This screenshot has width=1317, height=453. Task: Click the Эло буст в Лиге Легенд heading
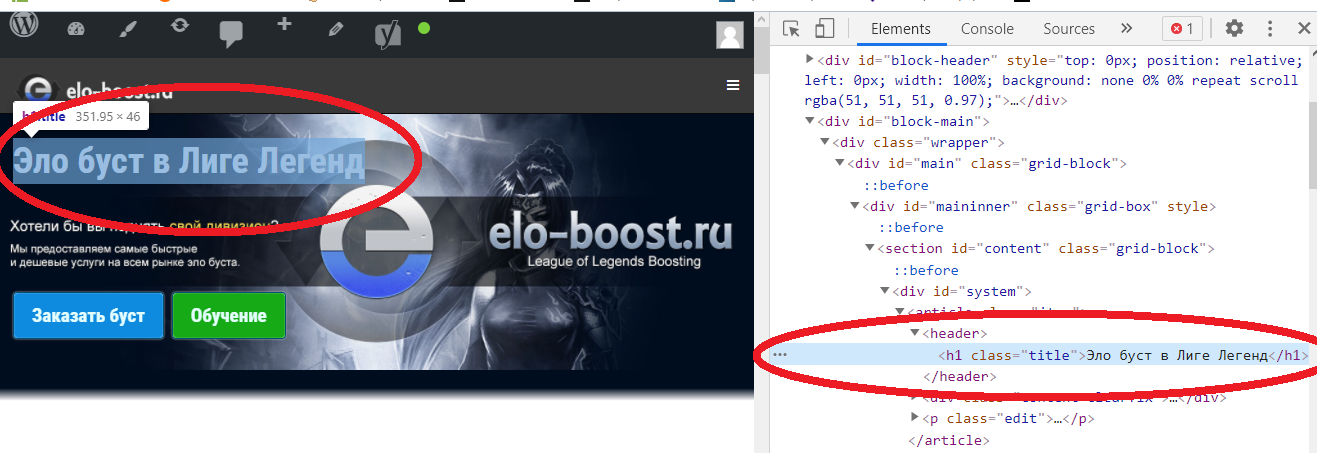[x=189, y=161]
